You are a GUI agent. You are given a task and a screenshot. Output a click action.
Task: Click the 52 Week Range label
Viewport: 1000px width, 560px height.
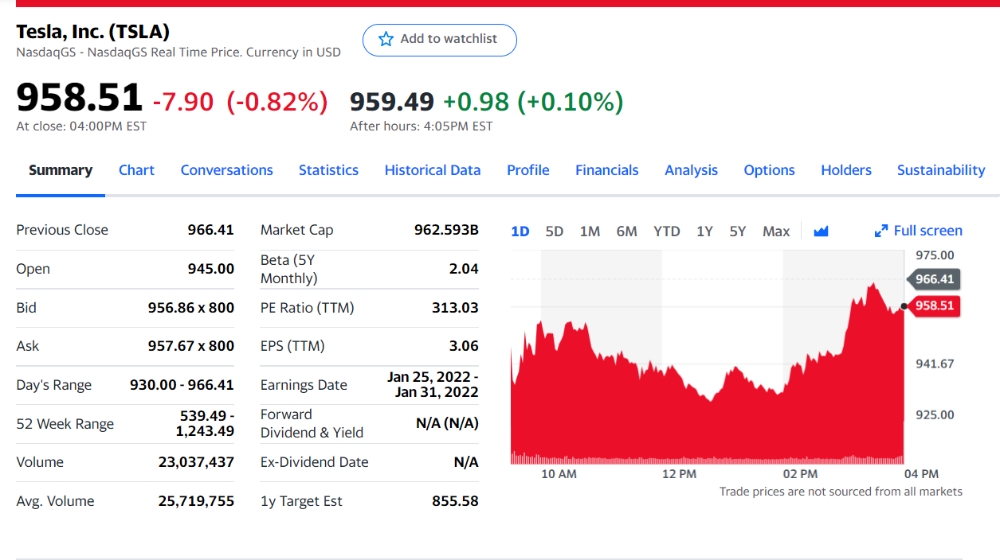pyautogui.click(x=65, y=424)
